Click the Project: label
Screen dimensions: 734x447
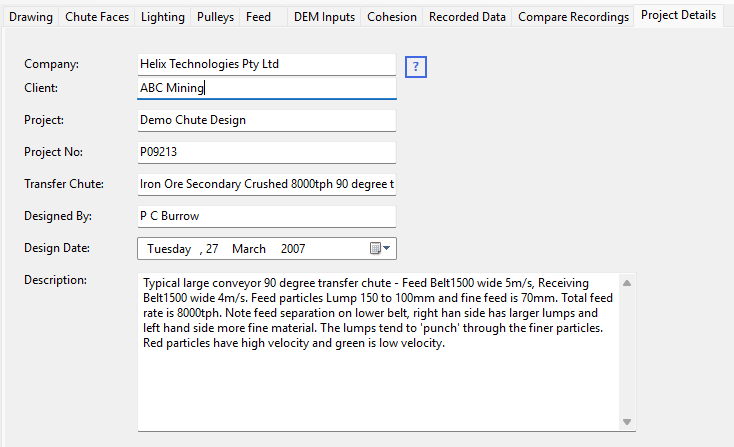tap(44, 120)
